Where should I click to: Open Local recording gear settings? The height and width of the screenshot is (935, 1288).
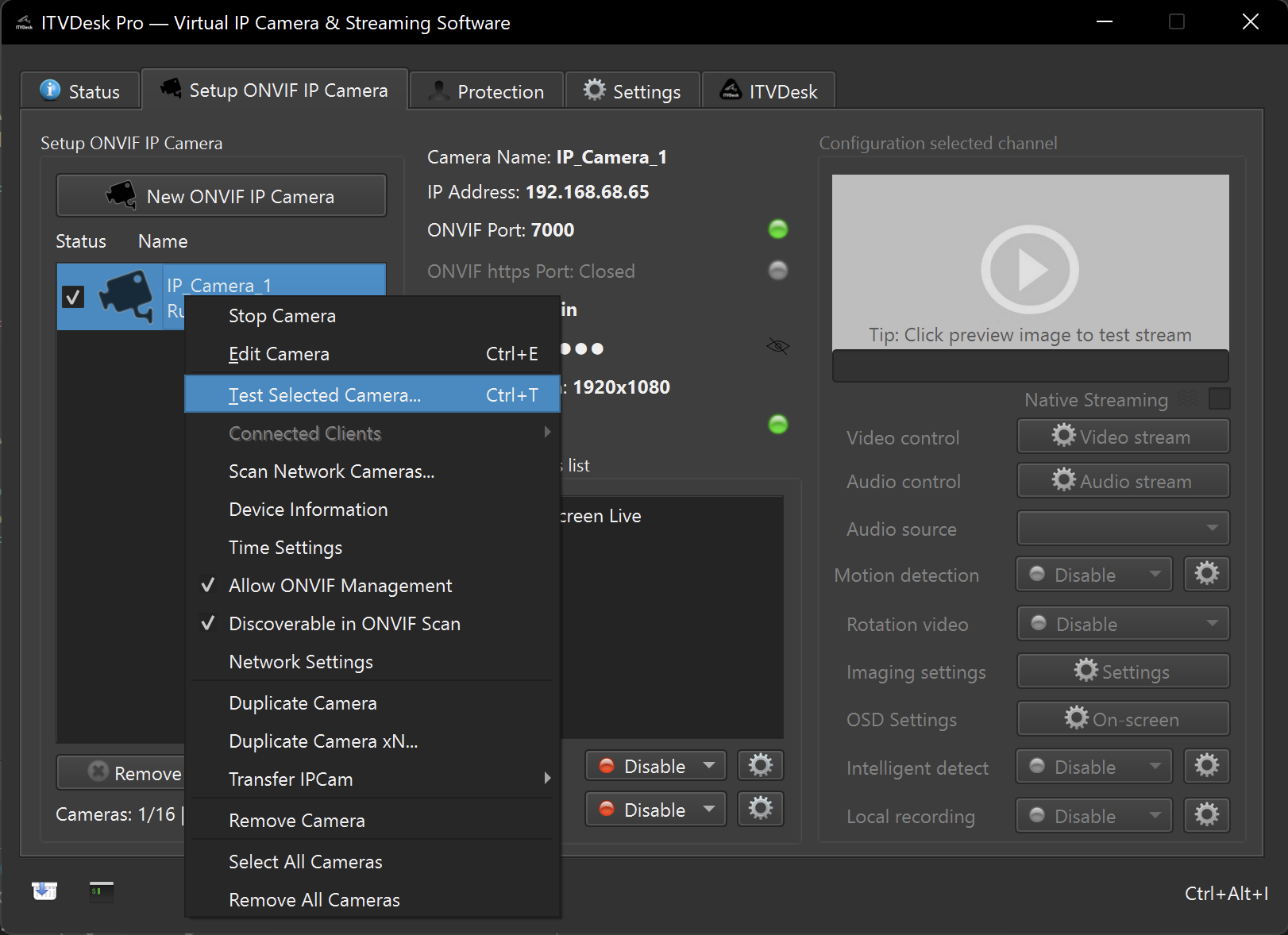click(x=1206, y=815)
